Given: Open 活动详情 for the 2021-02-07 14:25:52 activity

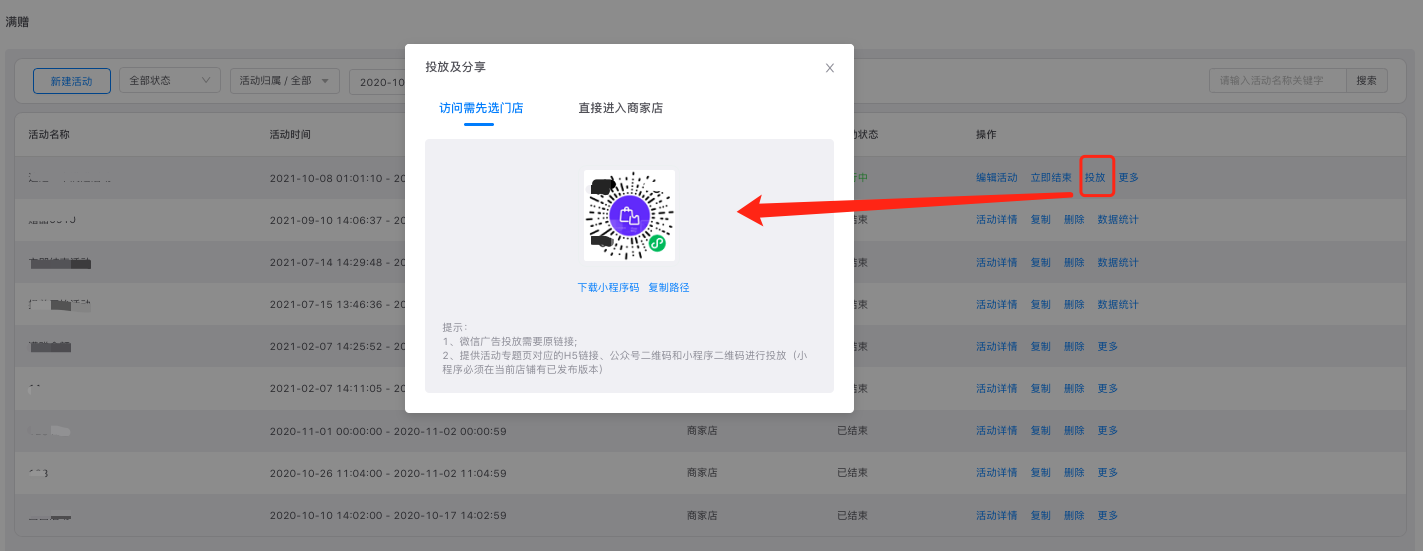Looking at the screenshot, I should click(997, 346).
